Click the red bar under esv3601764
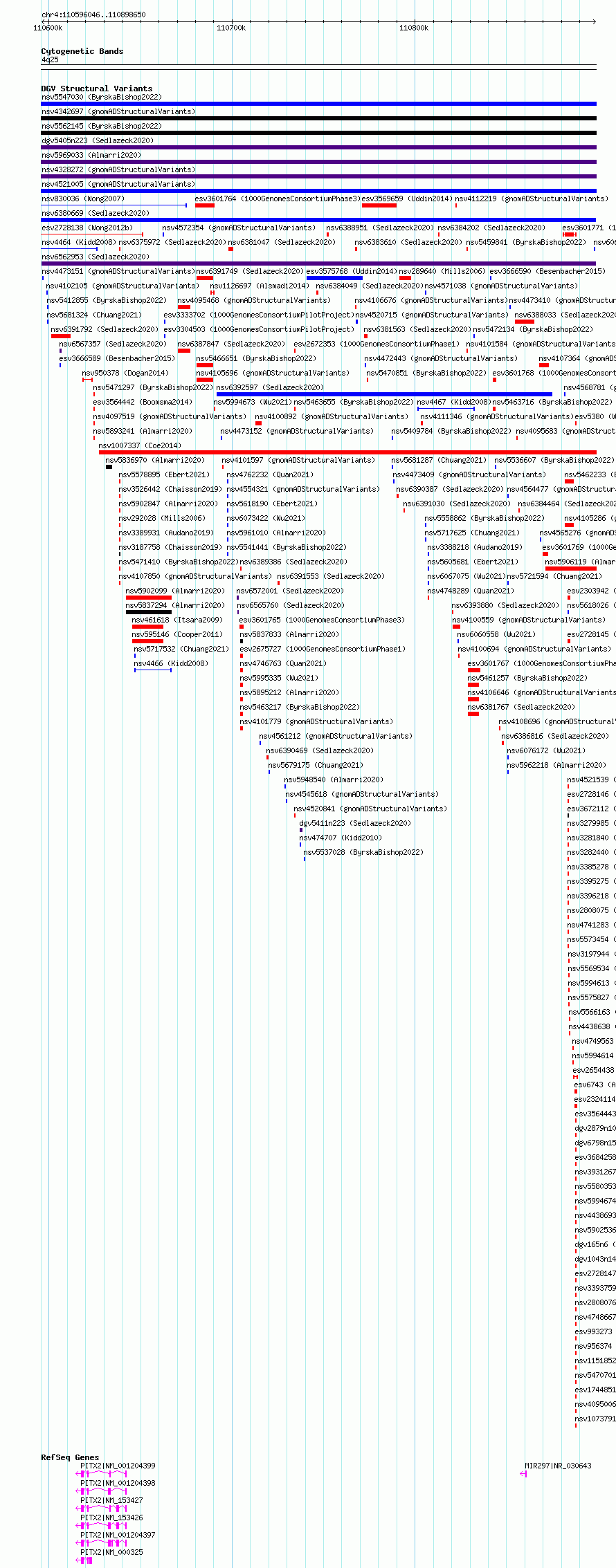The height and width of the screenshot is (1568, 616). pyautogui.click(x=205, y=205)
